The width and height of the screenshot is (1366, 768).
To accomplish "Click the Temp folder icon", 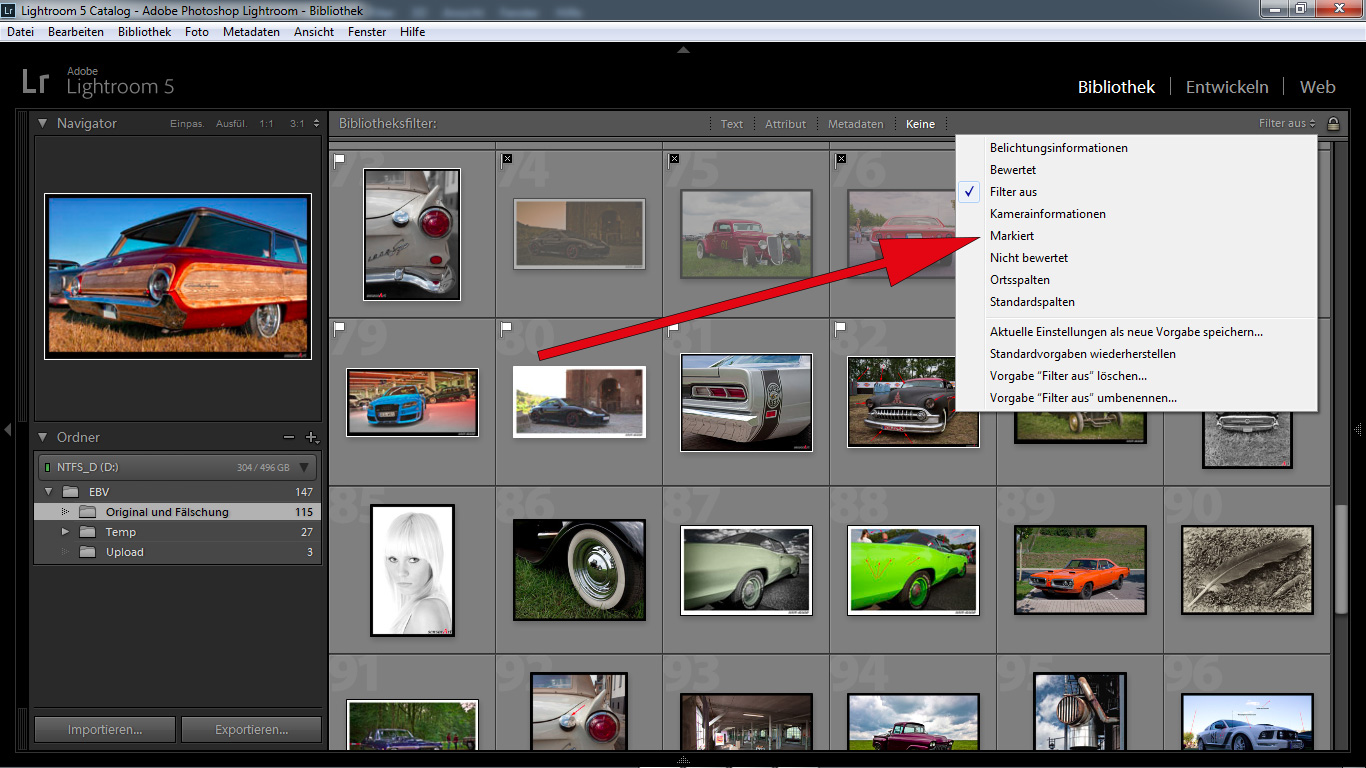I will coord(88,532).
